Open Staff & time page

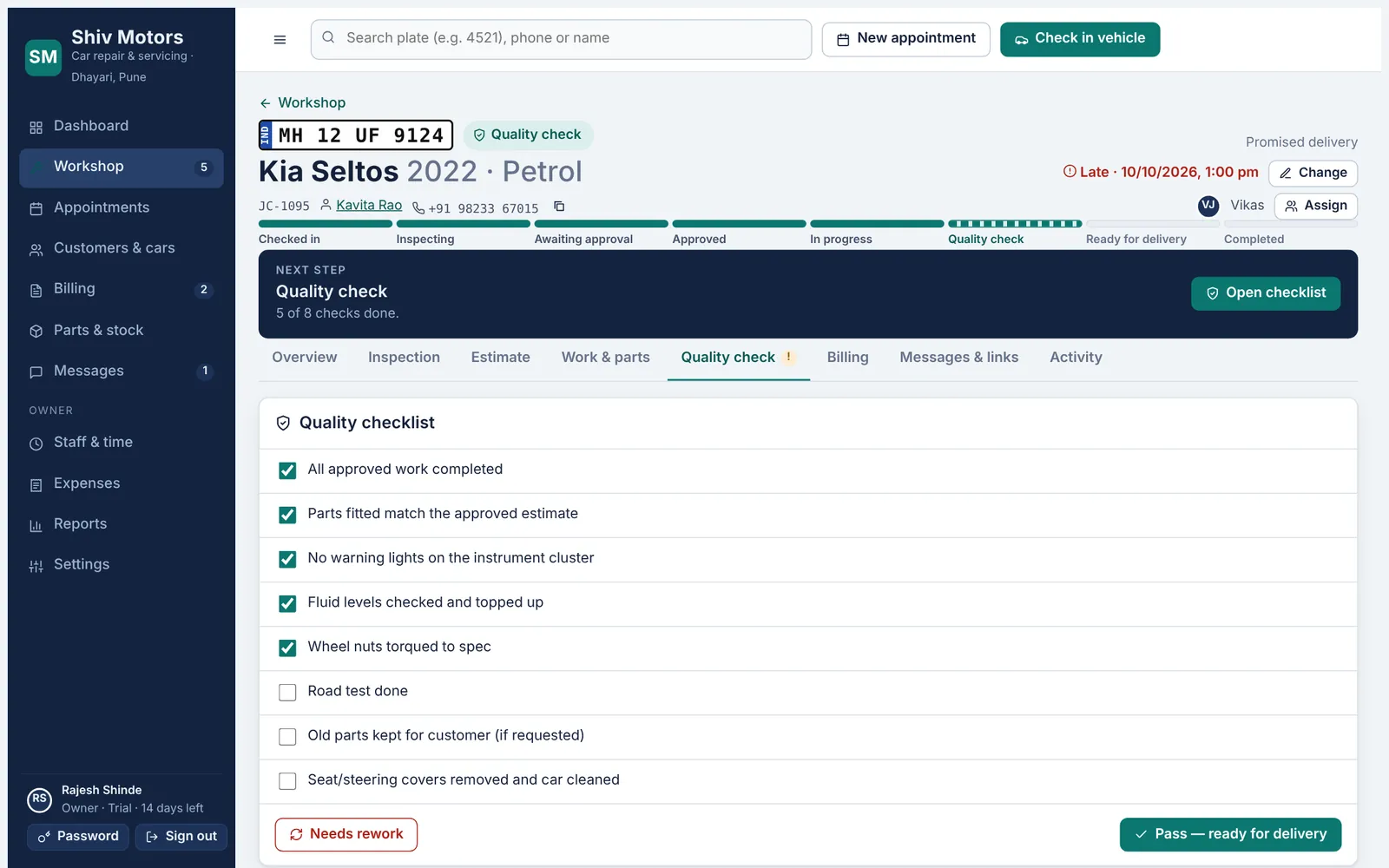coord(122,443)
